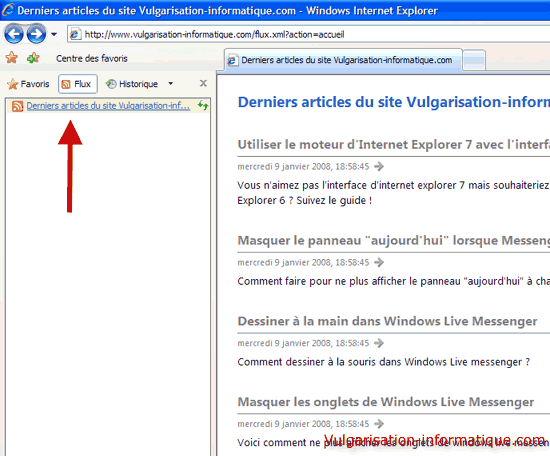This screenshot has width=550, height=456.
Task: Open the Derniers articles feed in Flux list
Action: click(108, 106)
